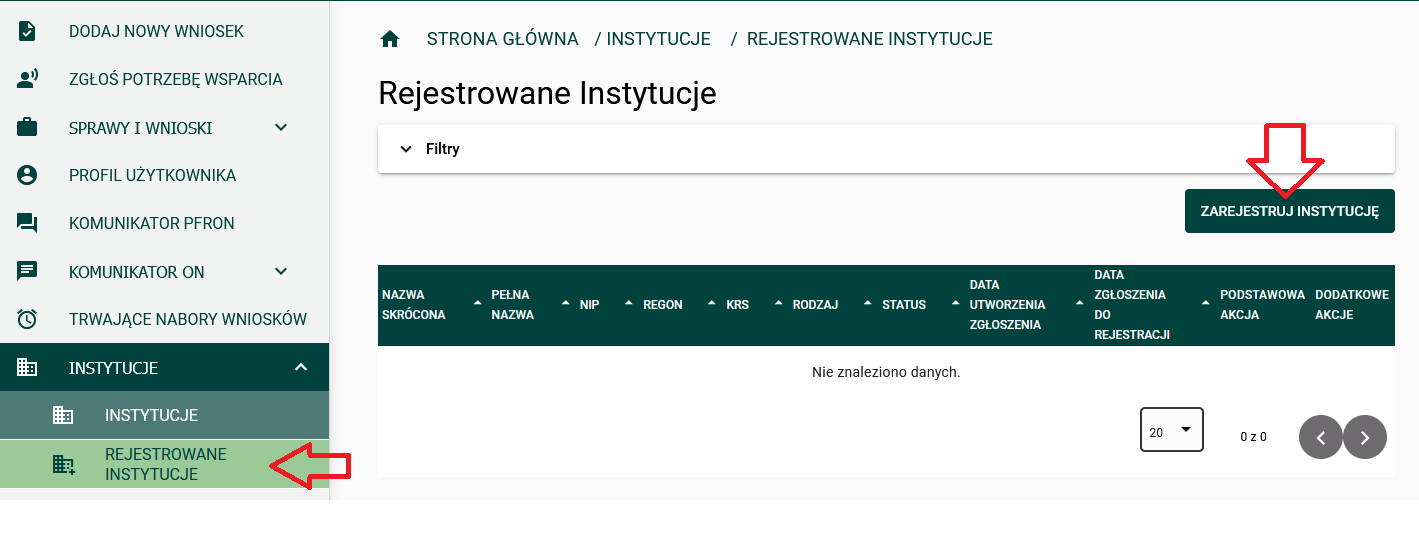Select the Instytucje submenu entry
The height and width of the screenshot is (546, 1419).
(164, 415)
